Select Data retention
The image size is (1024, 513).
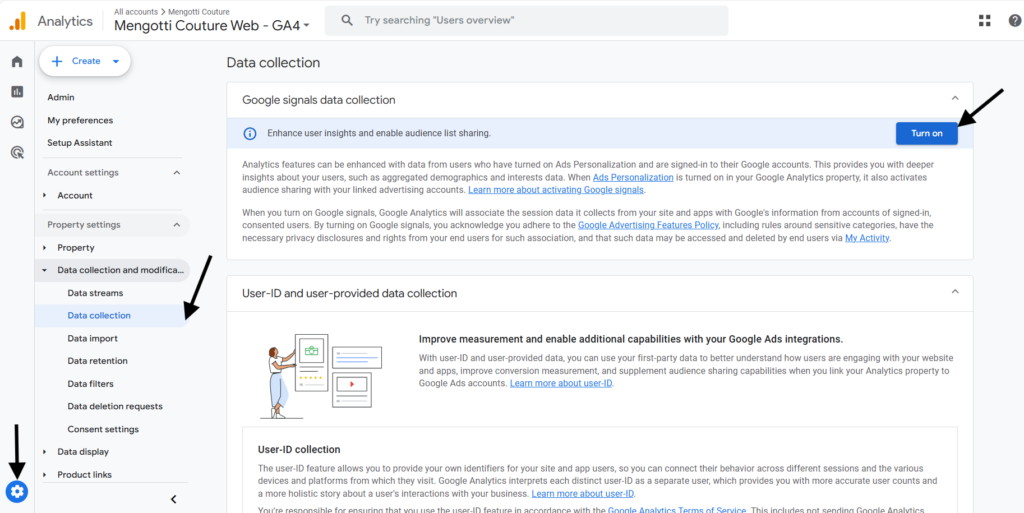coord(97,361)
